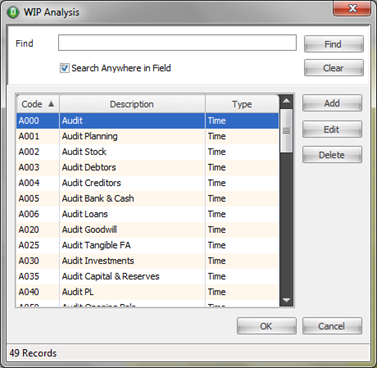Click the Code column sort arrow
This screenshot has height=368, width=377.
tap(51, 104)
